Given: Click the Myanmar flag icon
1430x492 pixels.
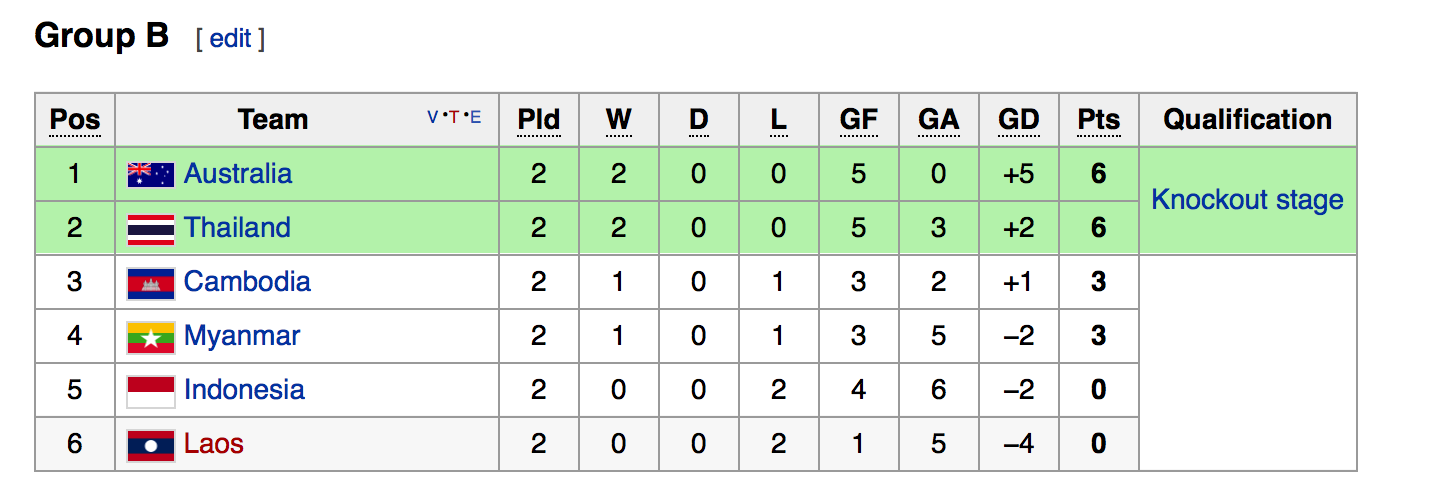Looking at the screenshot, I should [x=151, y=337].
